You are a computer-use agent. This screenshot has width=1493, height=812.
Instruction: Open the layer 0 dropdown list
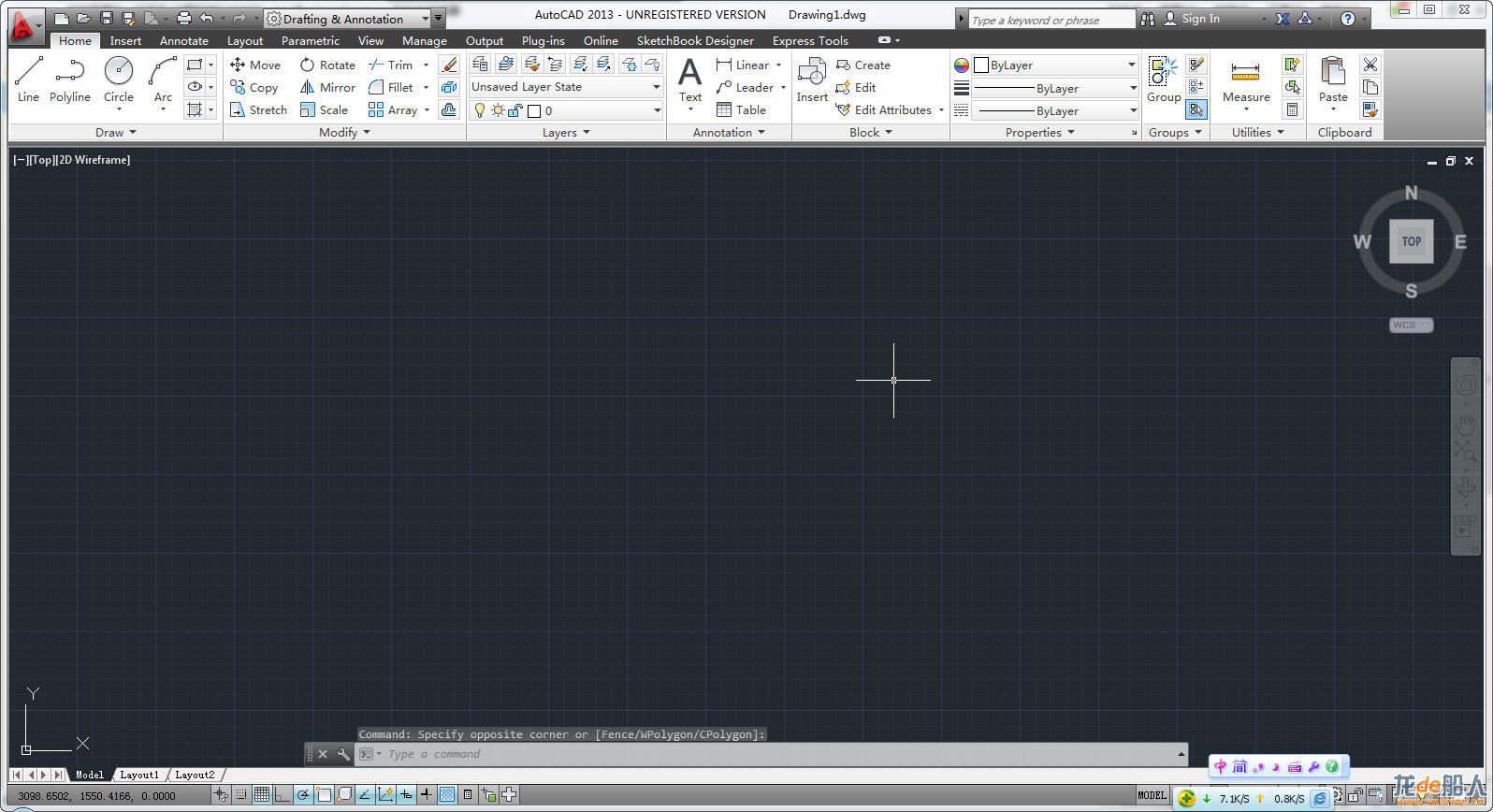coord(566,110)
